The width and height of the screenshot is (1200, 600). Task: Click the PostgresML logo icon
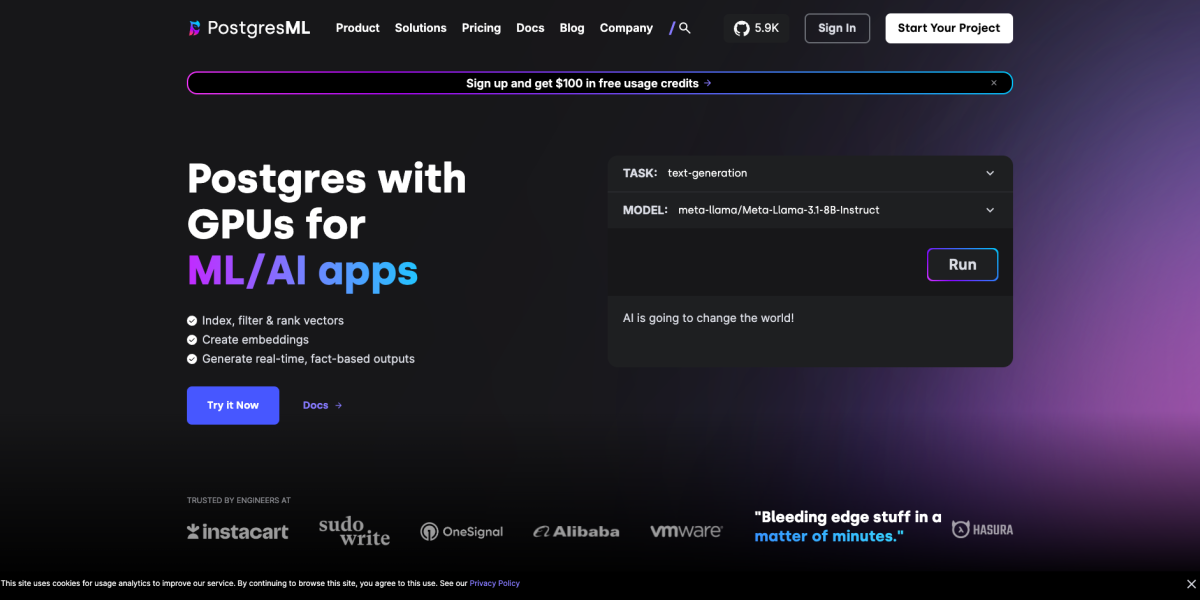point(195,28)
